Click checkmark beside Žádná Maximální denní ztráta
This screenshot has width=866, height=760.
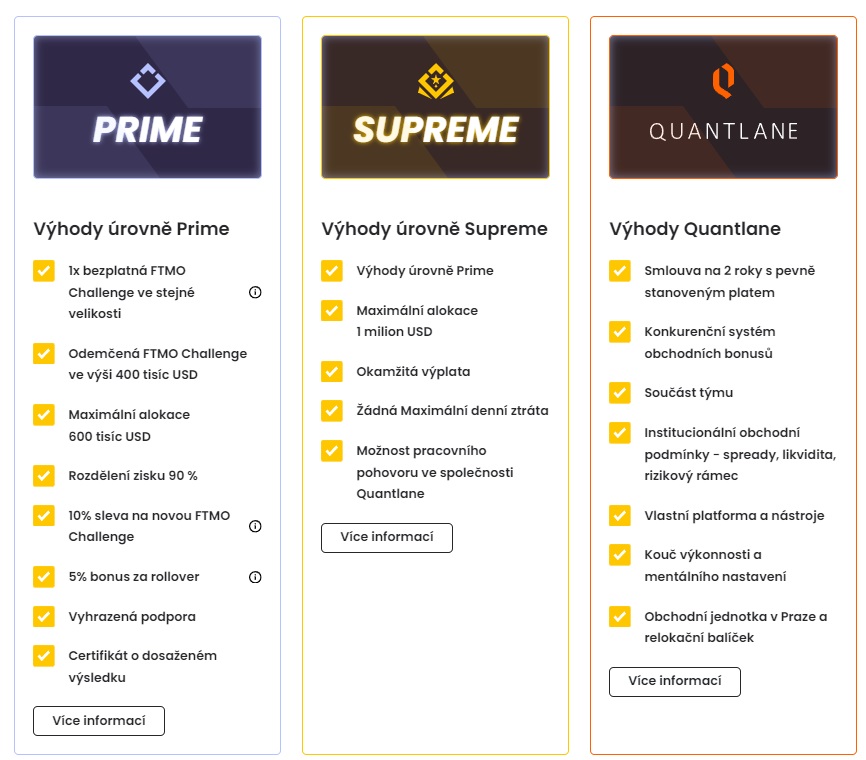(332, 410)
